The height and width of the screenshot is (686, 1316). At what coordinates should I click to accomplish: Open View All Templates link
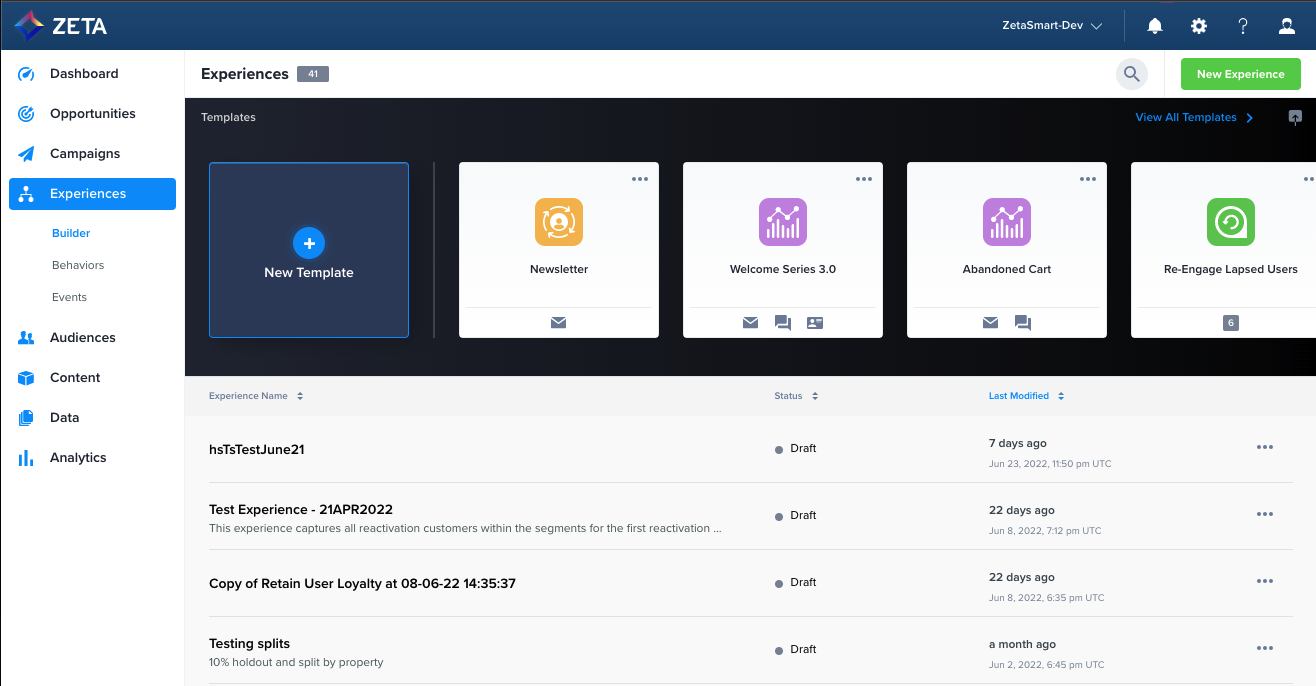click(x=1194, y=117)
